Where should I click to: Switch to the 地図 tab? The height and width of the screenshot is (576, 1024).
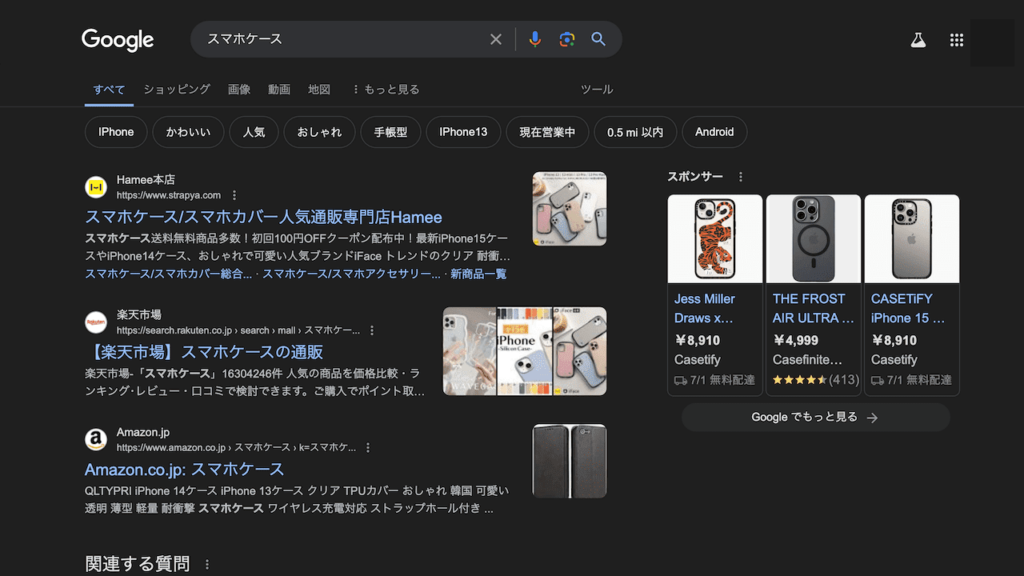tap(319, 89)
